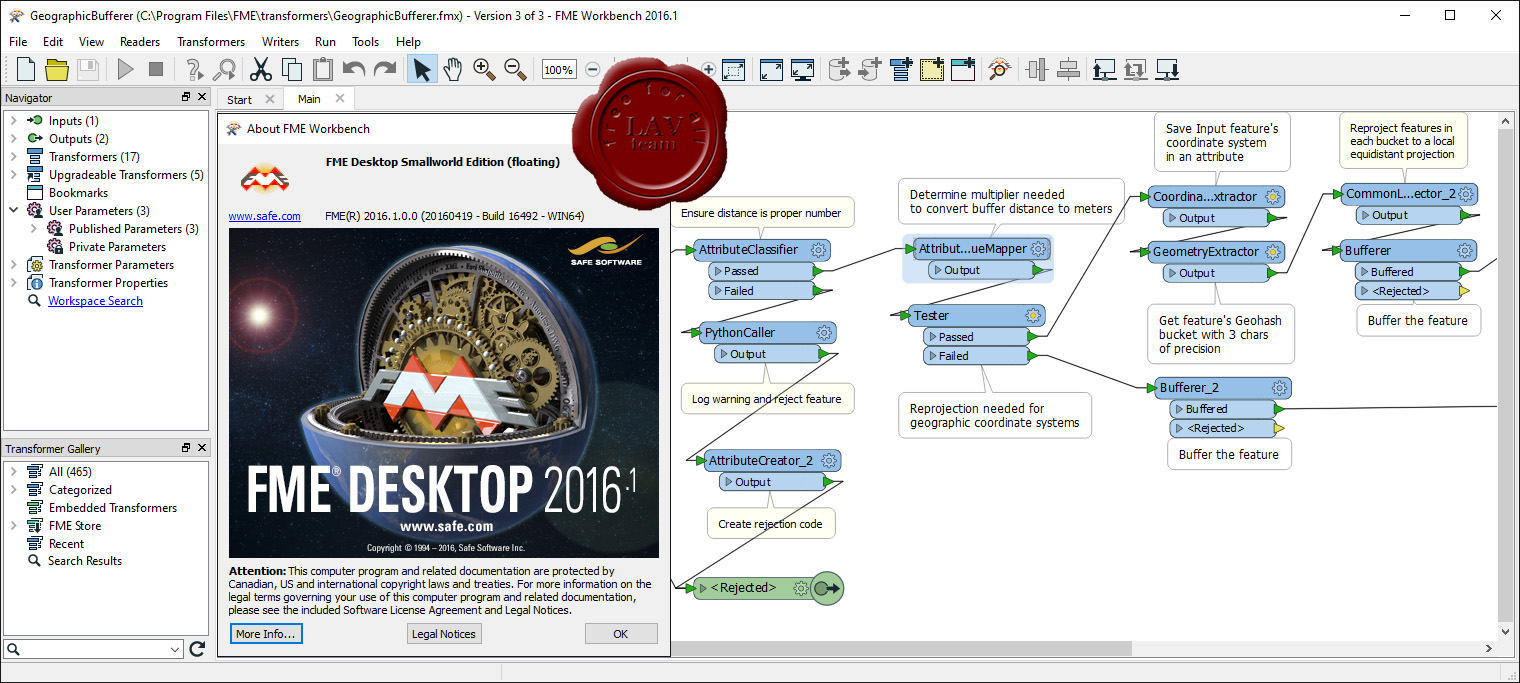Viewport: 1520px width, 683px height.
Task: Add a reader using the toolbar icon
Action: pyautogui.click(x=840, y=69)
